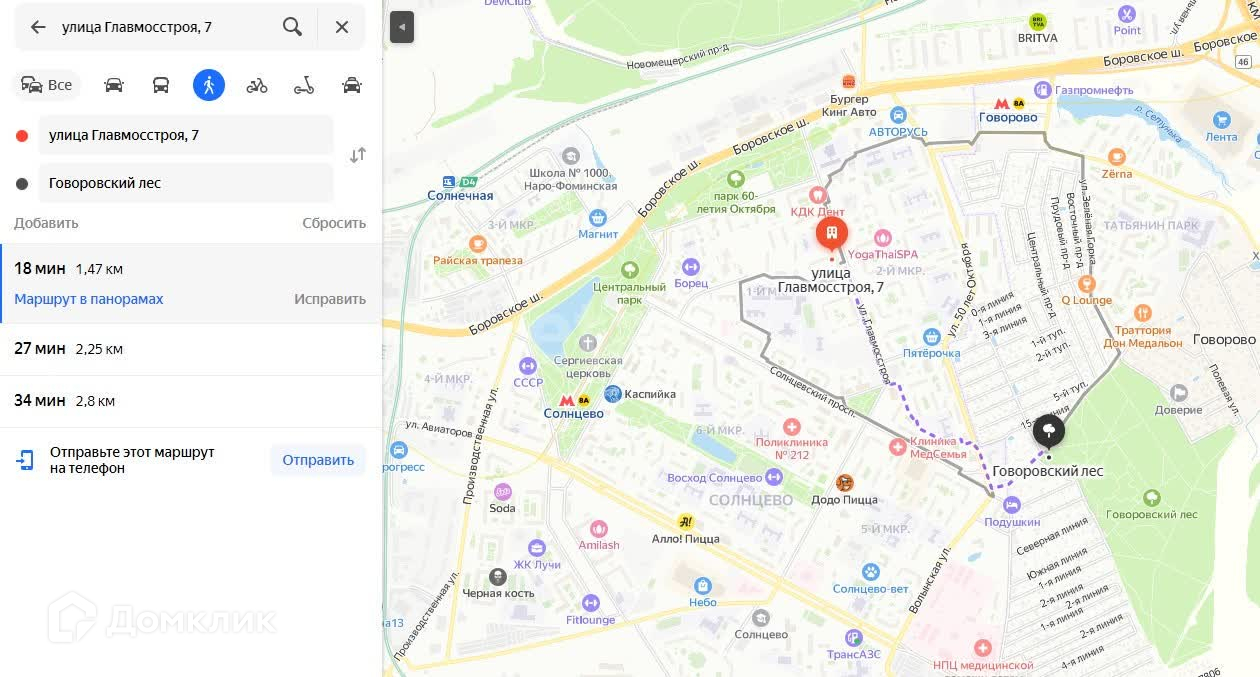Open the BRITVA barbershop marker
The height and width of the screenshot is (677, 1260).
click(1038, 21)
